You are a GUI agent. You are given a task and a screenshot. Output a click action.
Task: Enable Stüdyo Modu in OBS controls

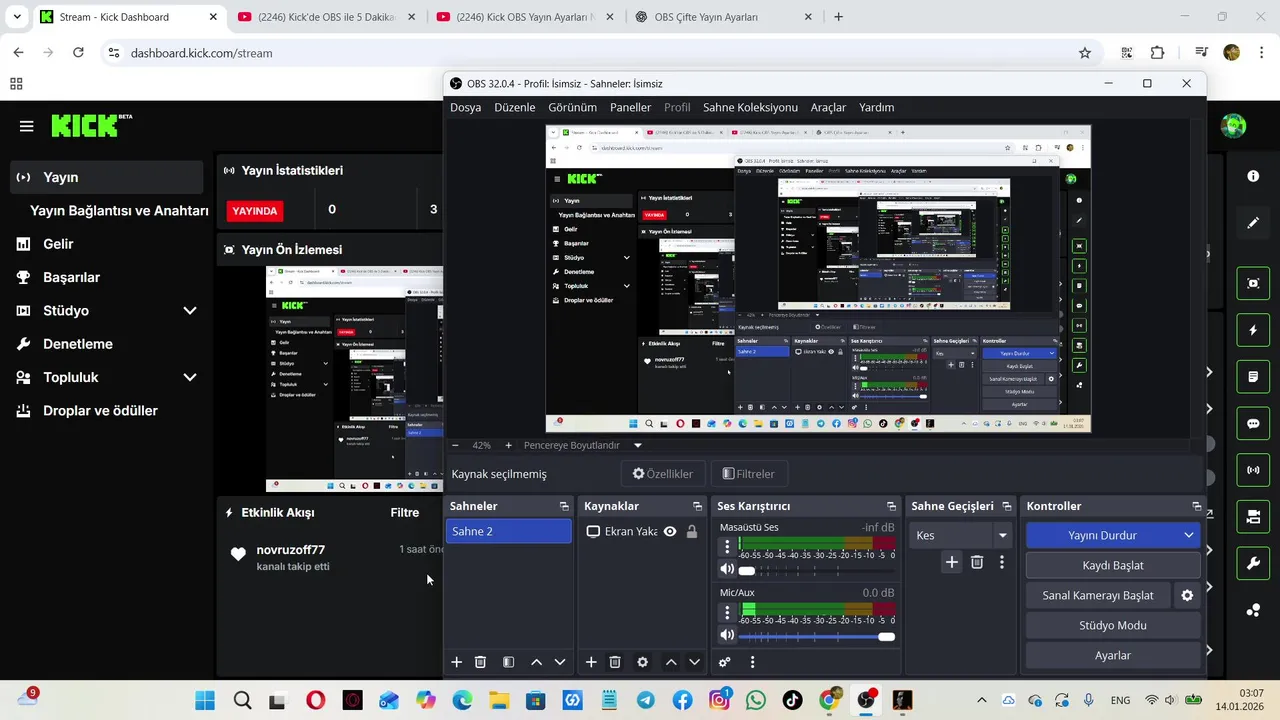pos(1113,625)
